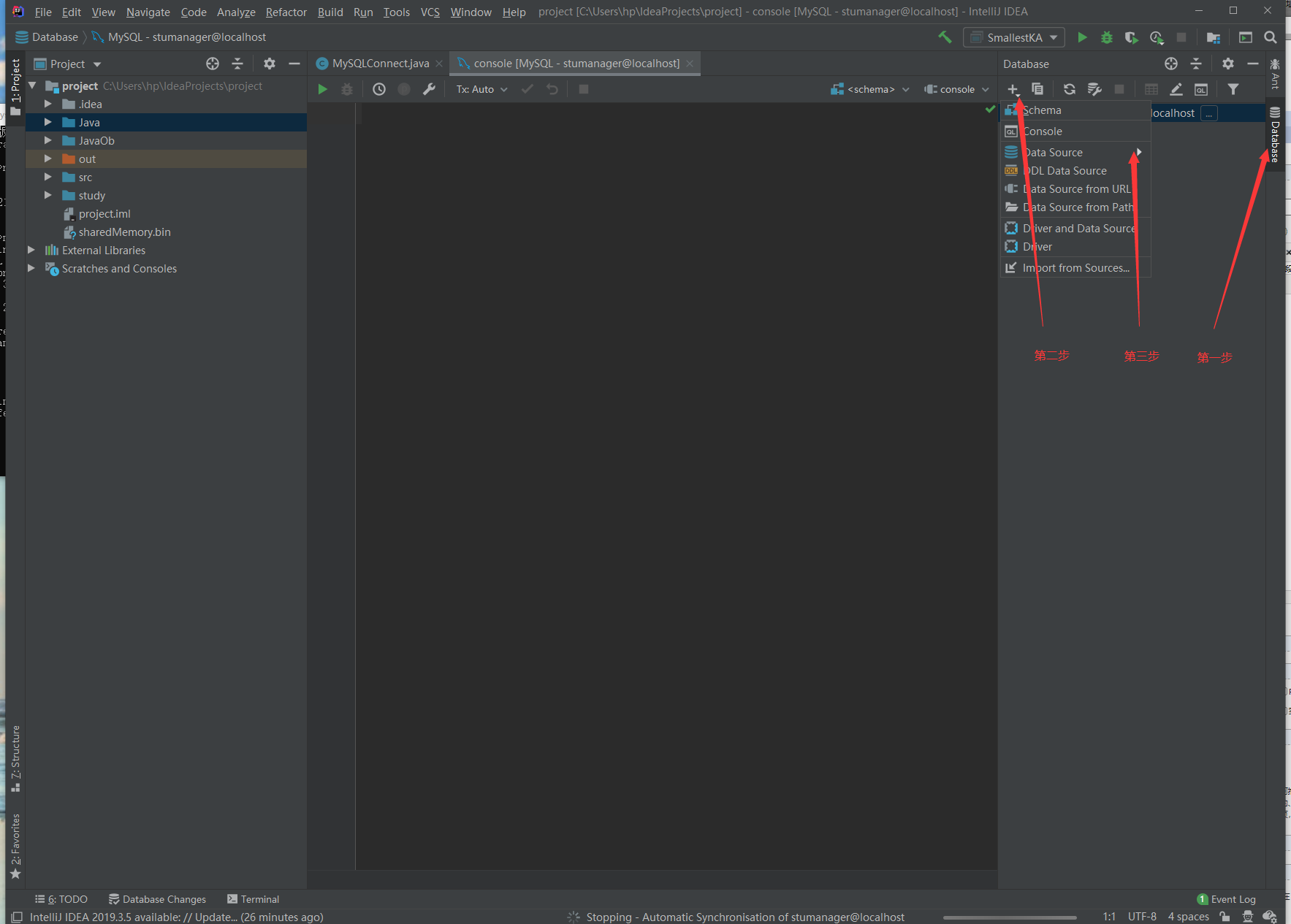
Task: Debug SmallestKA with the bug icon
Action: [x=1107, y=37]
